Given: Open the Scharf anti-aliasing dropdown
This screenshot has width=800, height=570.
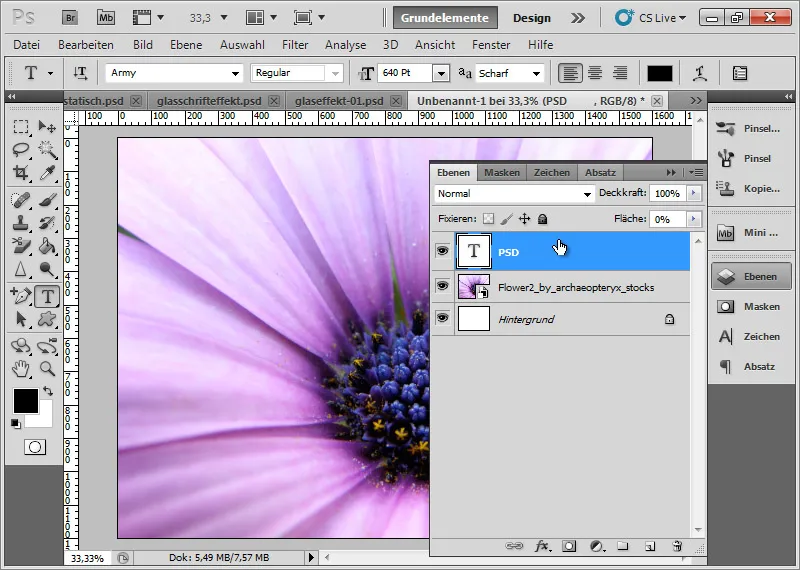Looking at the screenshot, I should (x=536, y=73).
